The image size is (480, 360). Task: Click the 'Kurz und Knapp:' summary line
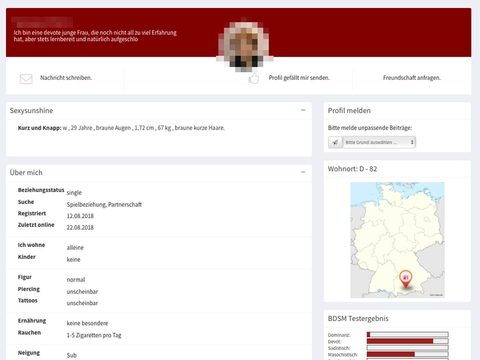(121, 128)
